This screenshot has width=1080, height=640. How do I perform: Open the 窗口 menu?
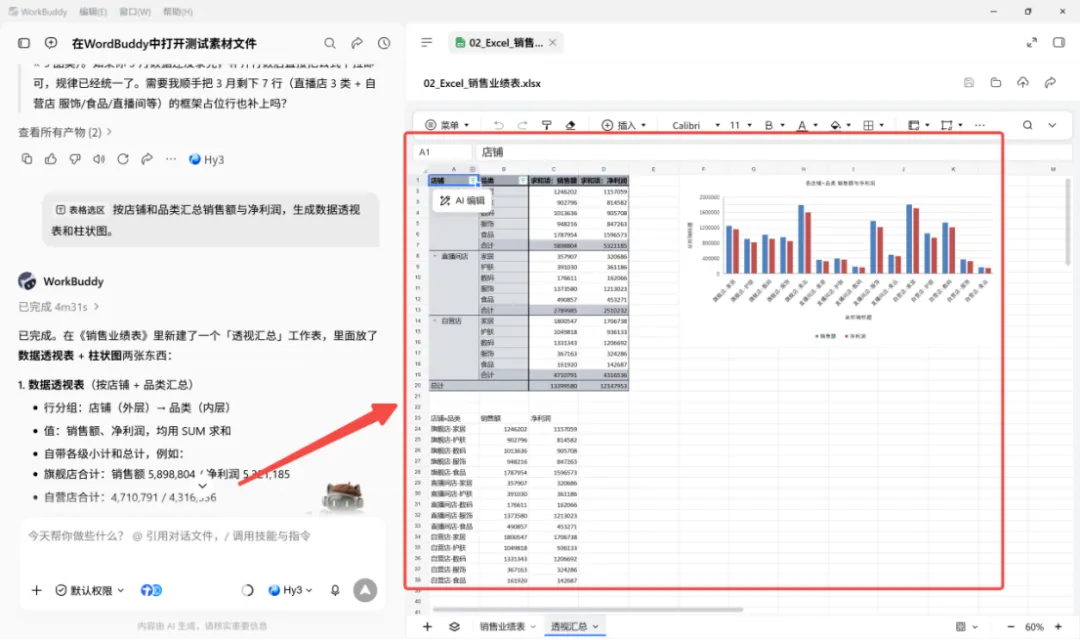[135, 12]
